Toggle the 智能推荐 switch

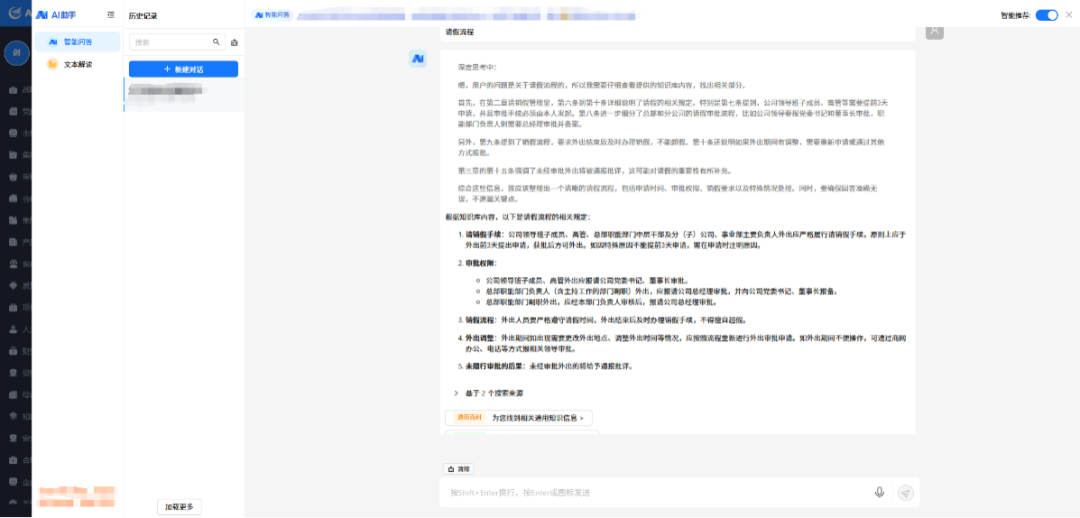pos(1046,15)
